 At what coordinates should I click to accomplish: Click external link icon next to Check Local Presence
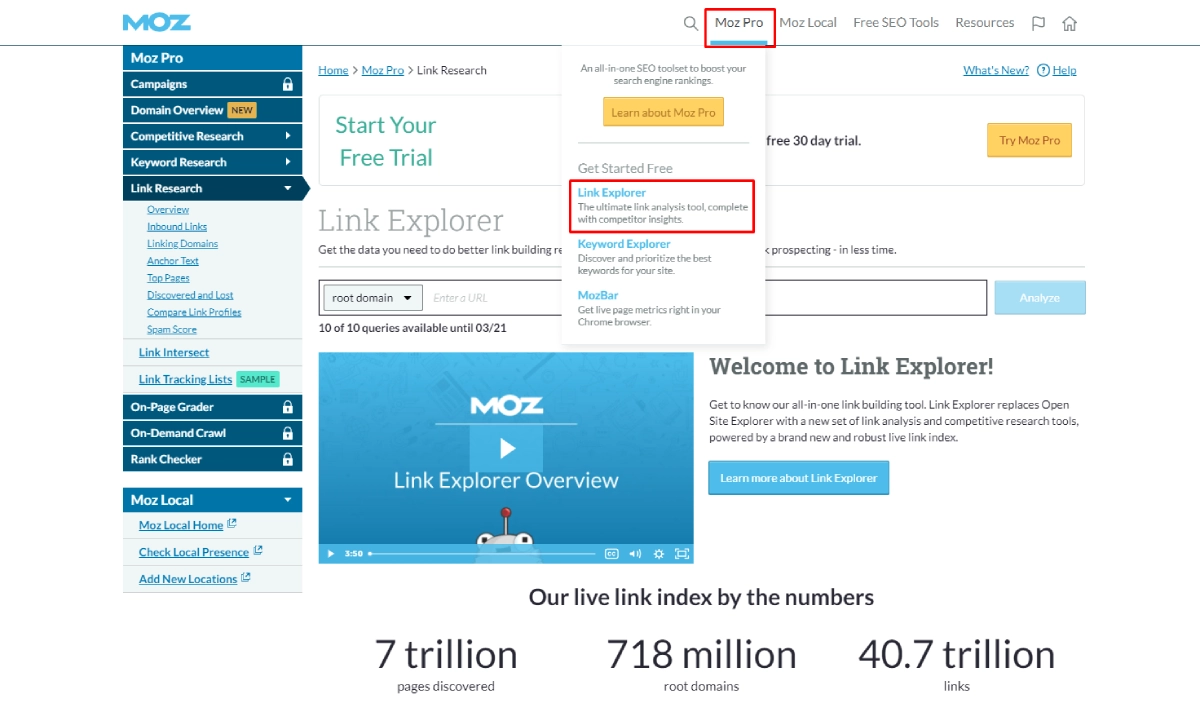tap(258, 550)
